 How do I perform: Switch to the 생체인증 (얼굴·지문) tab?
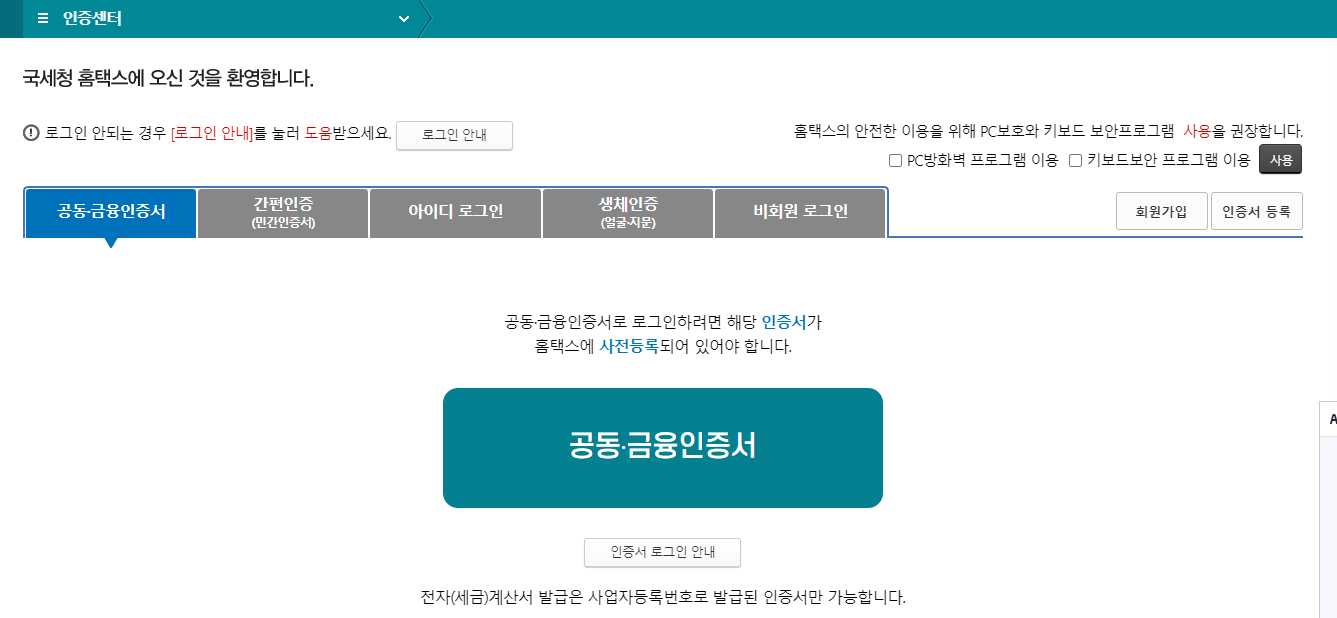(628, 213)
